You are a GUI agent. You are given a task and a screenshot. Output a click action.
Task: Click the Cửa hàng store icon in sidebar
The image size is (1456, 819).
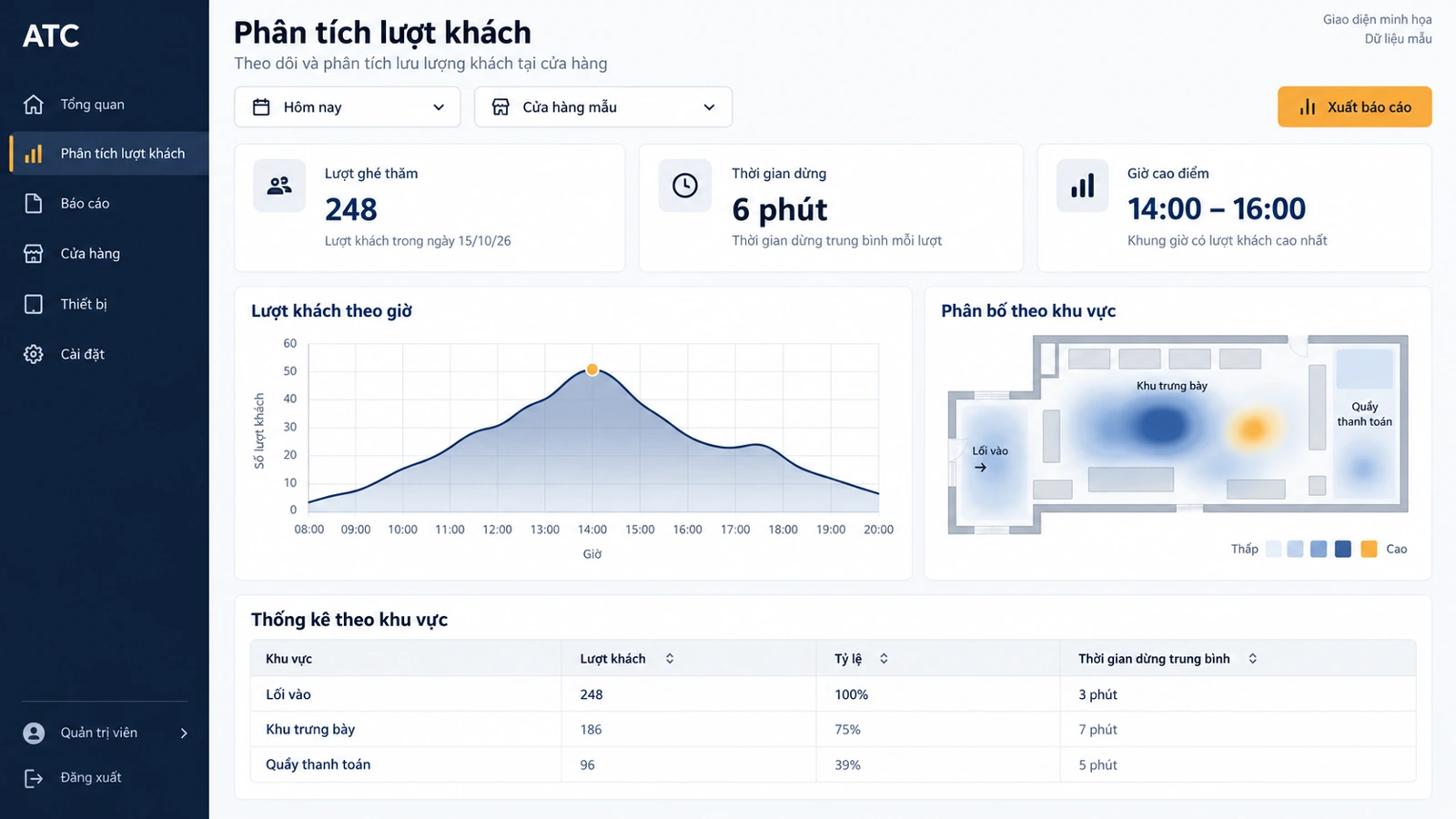click(34, 254)
